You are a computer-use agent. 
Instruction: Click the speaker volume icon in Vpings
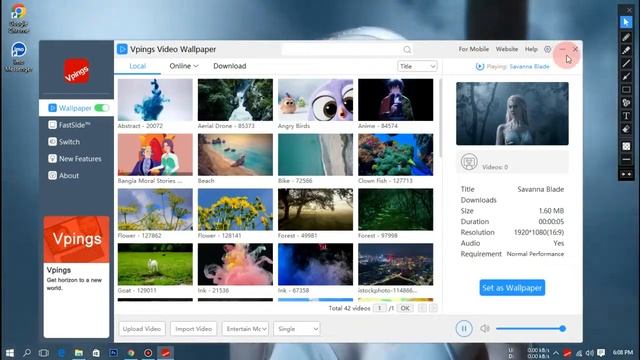tap(484, 329)
